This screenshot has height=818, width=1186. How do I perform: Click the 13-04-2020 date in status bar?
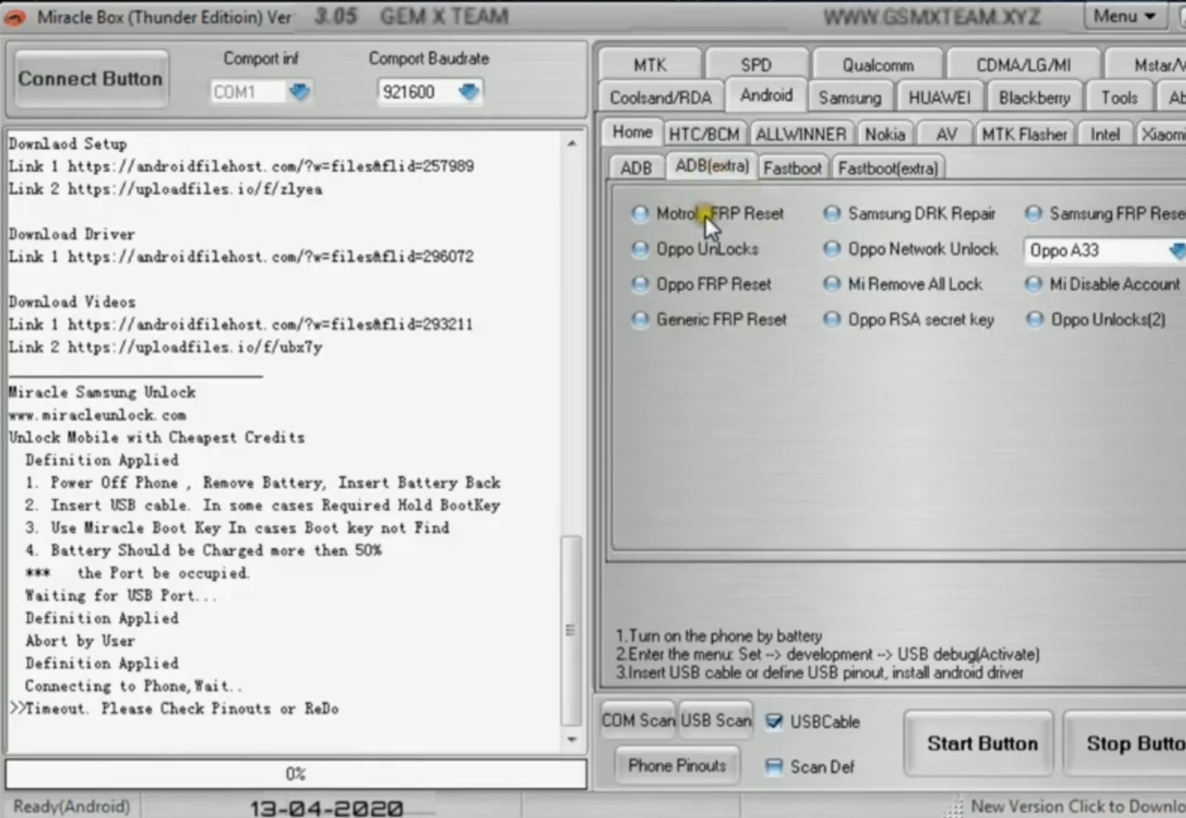[x=326, y=808]
